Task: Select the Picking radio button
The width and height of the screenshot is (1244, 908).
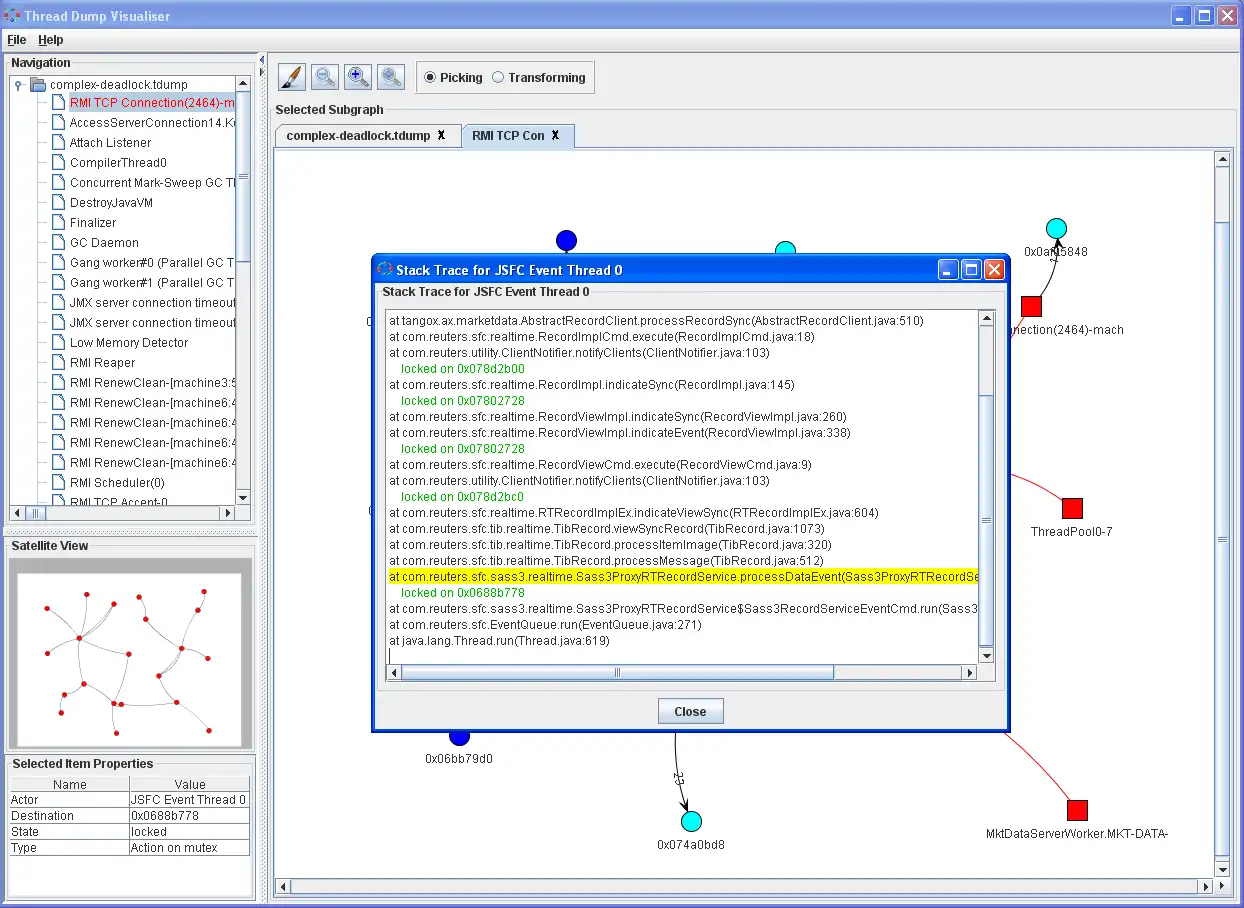Action: tap(430, 77)
